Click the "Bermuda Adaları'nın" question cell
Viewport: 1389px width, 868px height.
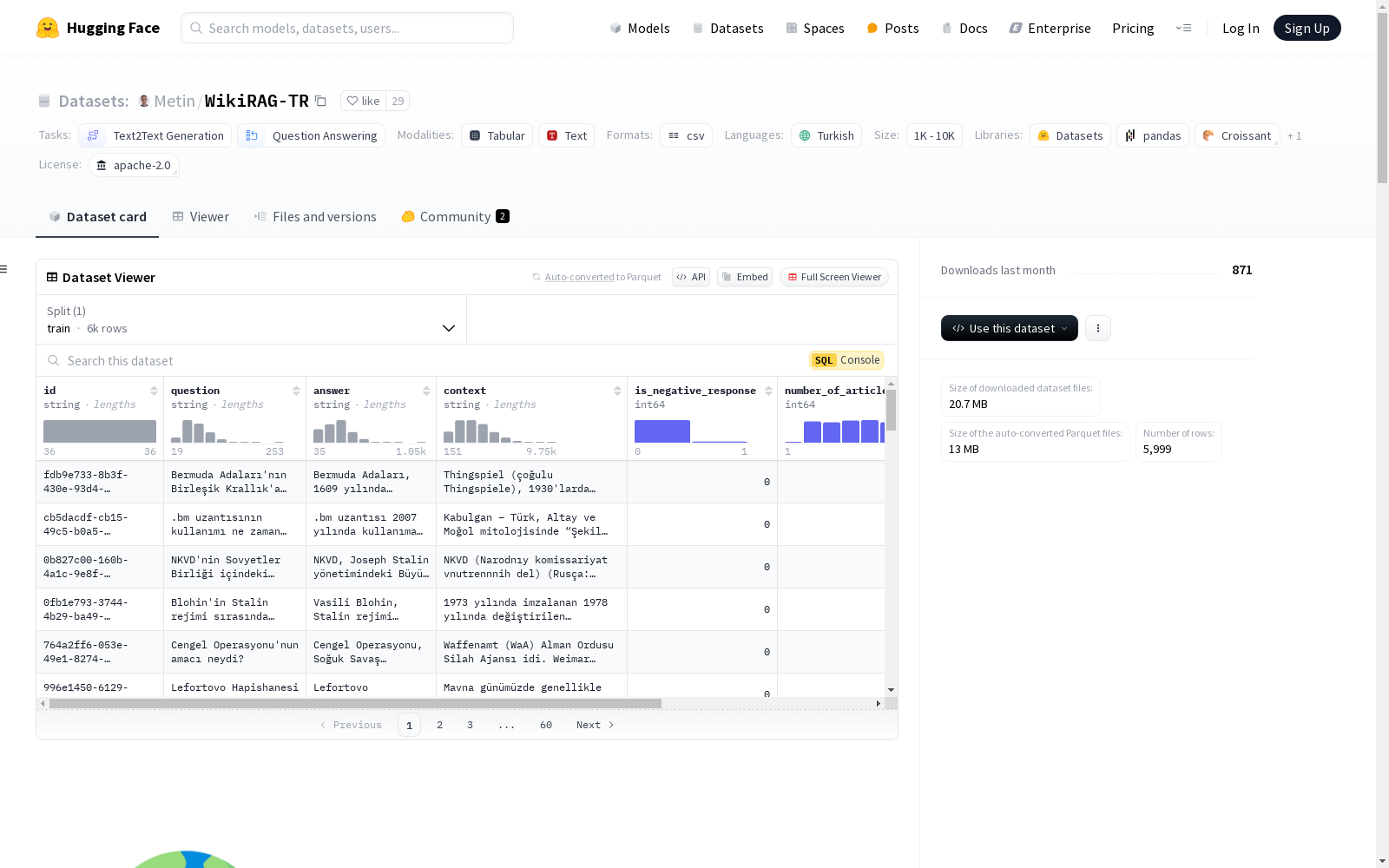click(x=234, y=482)
